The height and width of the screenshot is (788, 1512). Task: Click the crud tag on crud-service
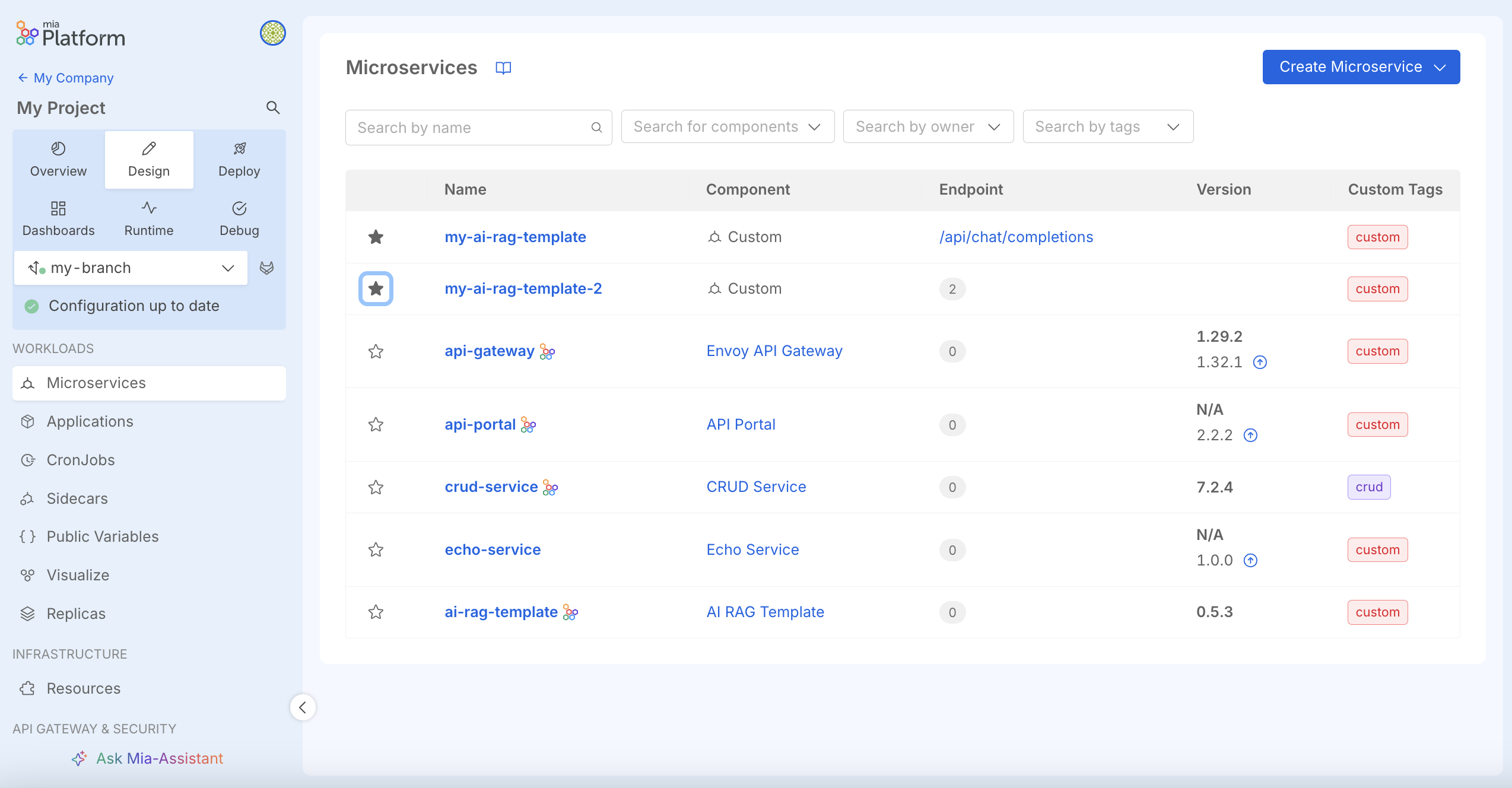click(1369, 487)
